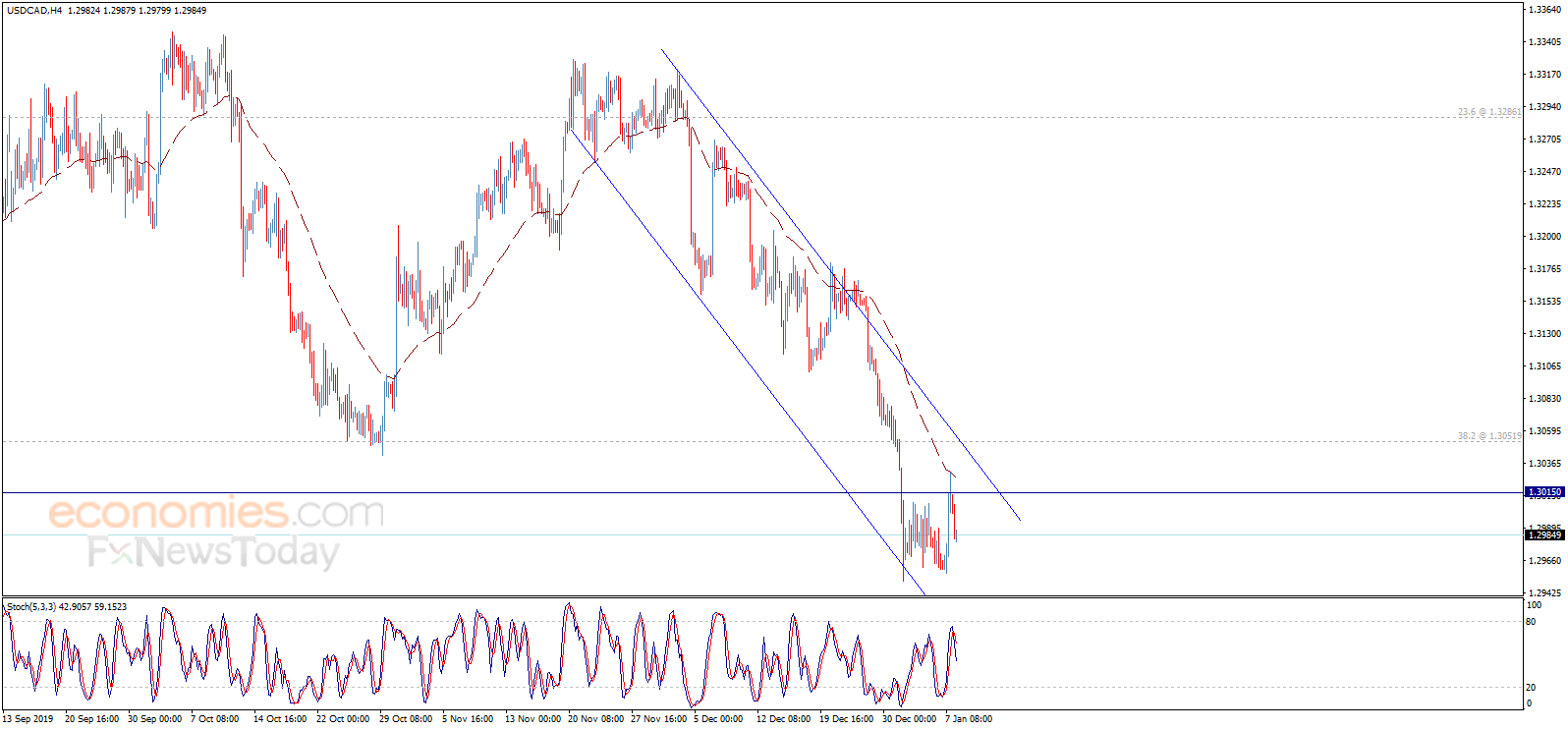Click the 1.33405 price axis label
Screen dimensions: 1568x730
click(1545, 42)
